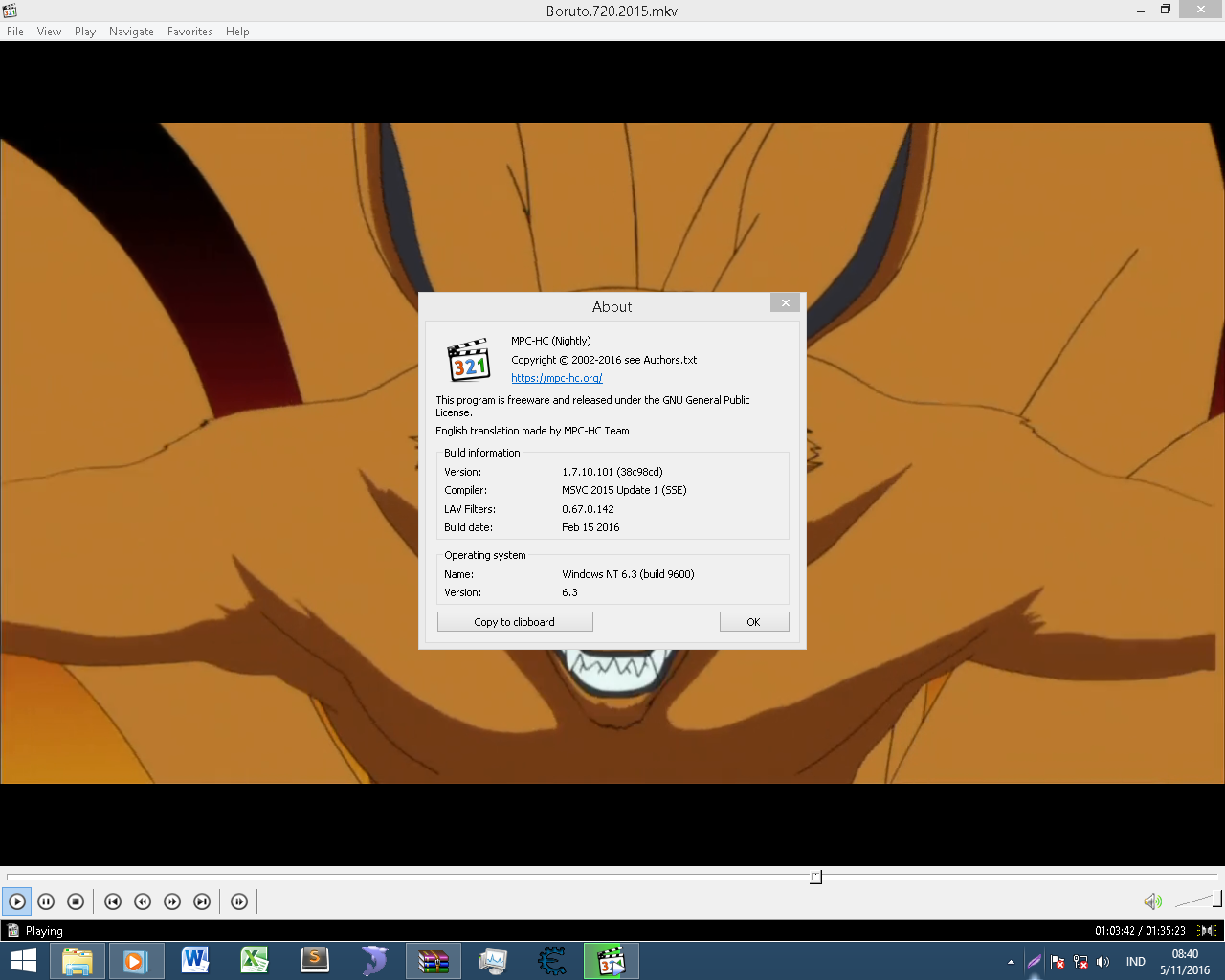Open the Navigate menu
1225x980 pixels.
[x=131, y=32]
